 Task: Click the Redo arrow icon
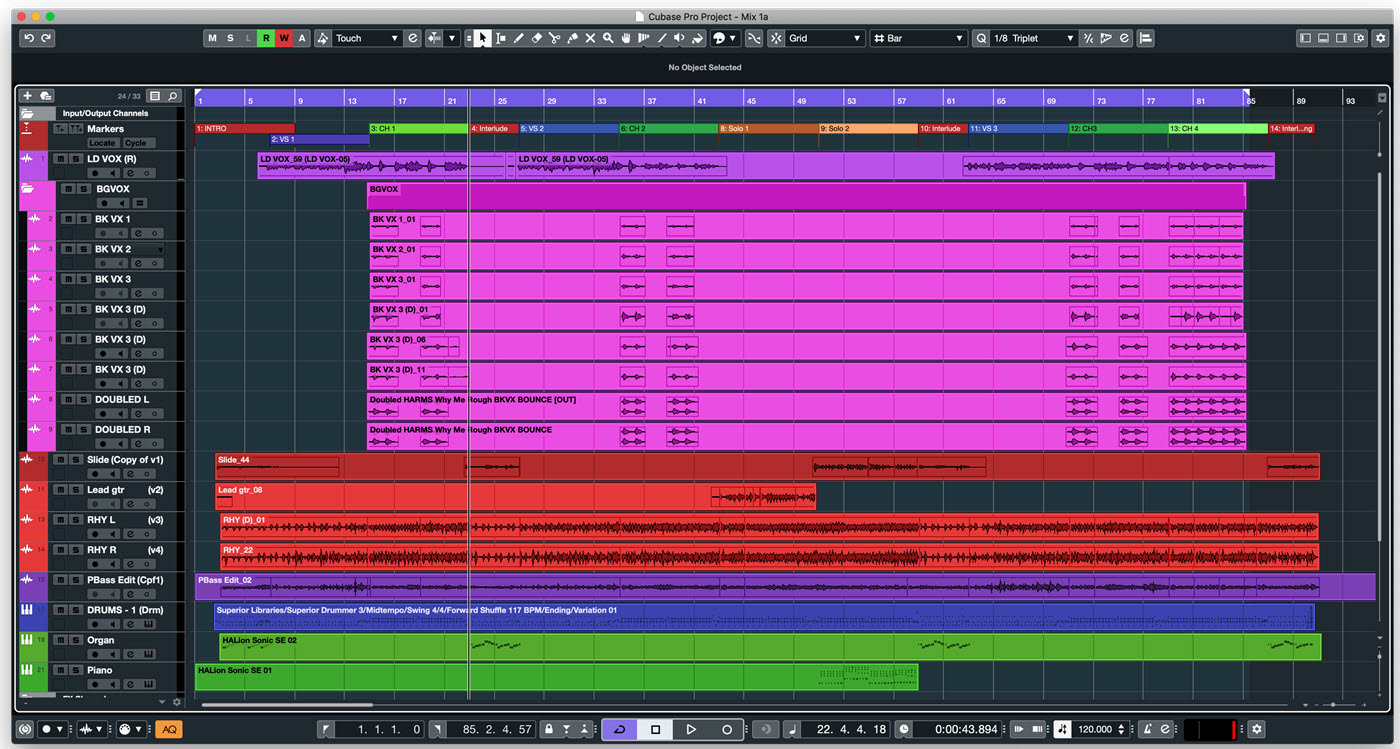click(46, 38)
